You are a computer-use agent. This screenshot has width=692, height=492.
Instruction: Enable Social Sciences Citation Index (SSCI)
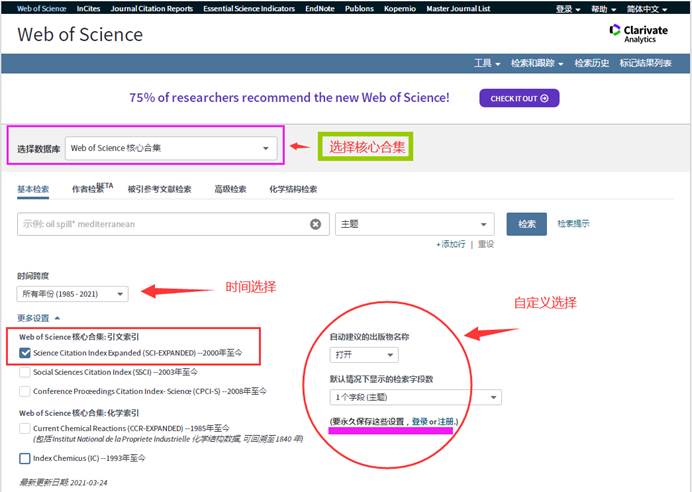point(25,372)
